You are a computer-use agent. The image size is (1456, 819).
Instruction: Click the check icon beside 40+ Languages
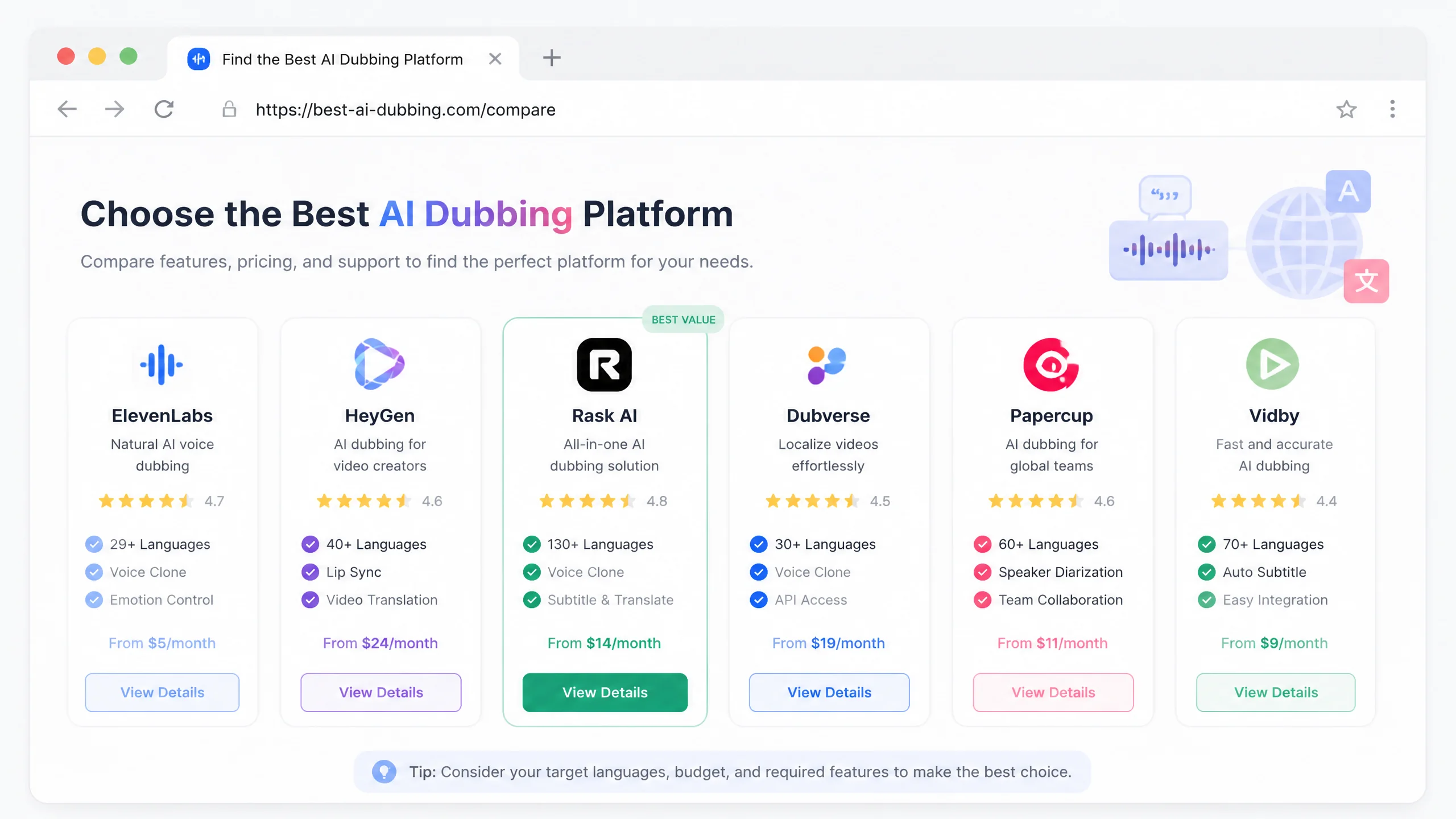pyautogui.click(x=310, y=544)
